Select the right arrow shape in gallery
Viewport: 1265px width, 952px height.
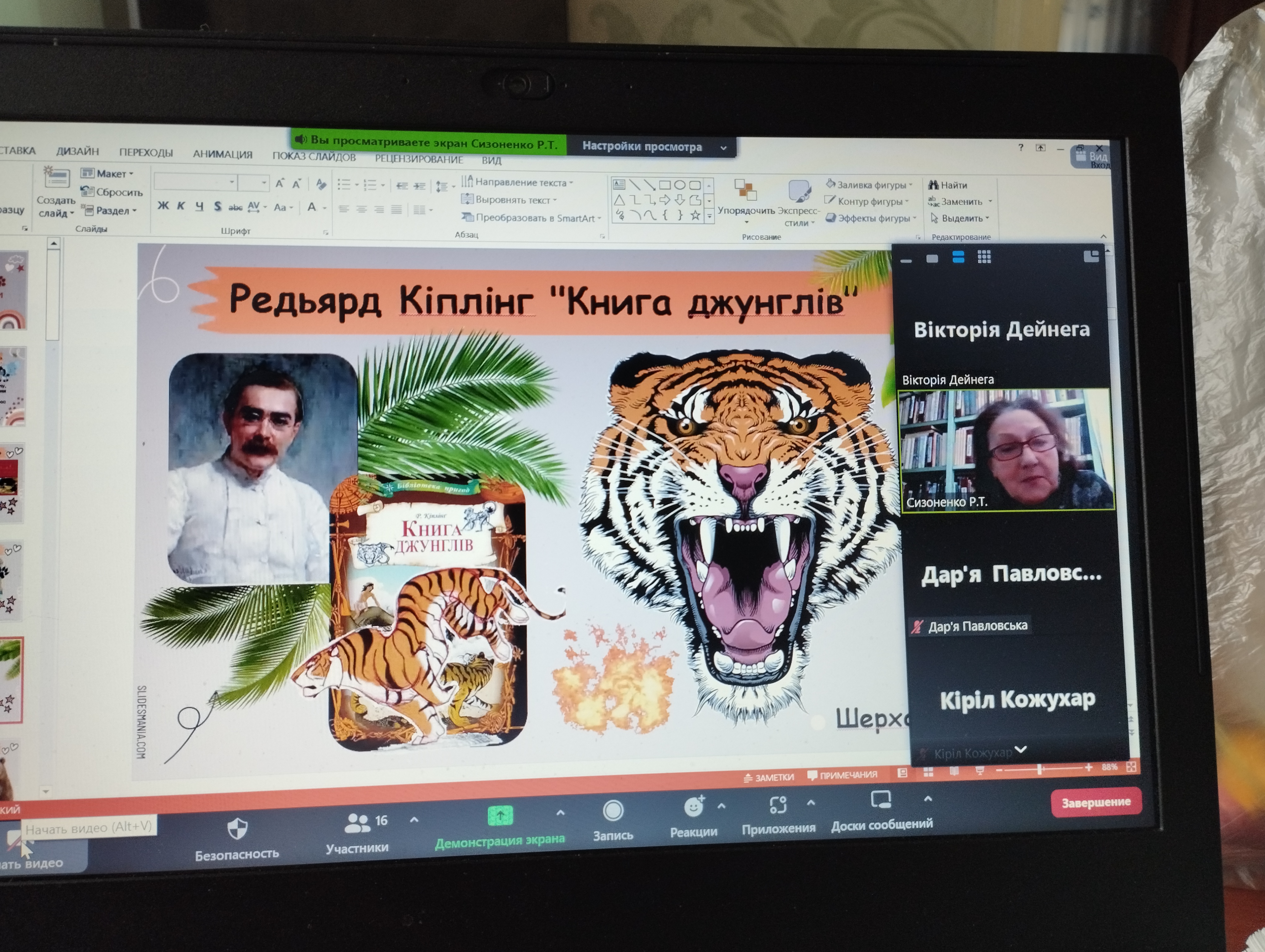coord(664,200)
